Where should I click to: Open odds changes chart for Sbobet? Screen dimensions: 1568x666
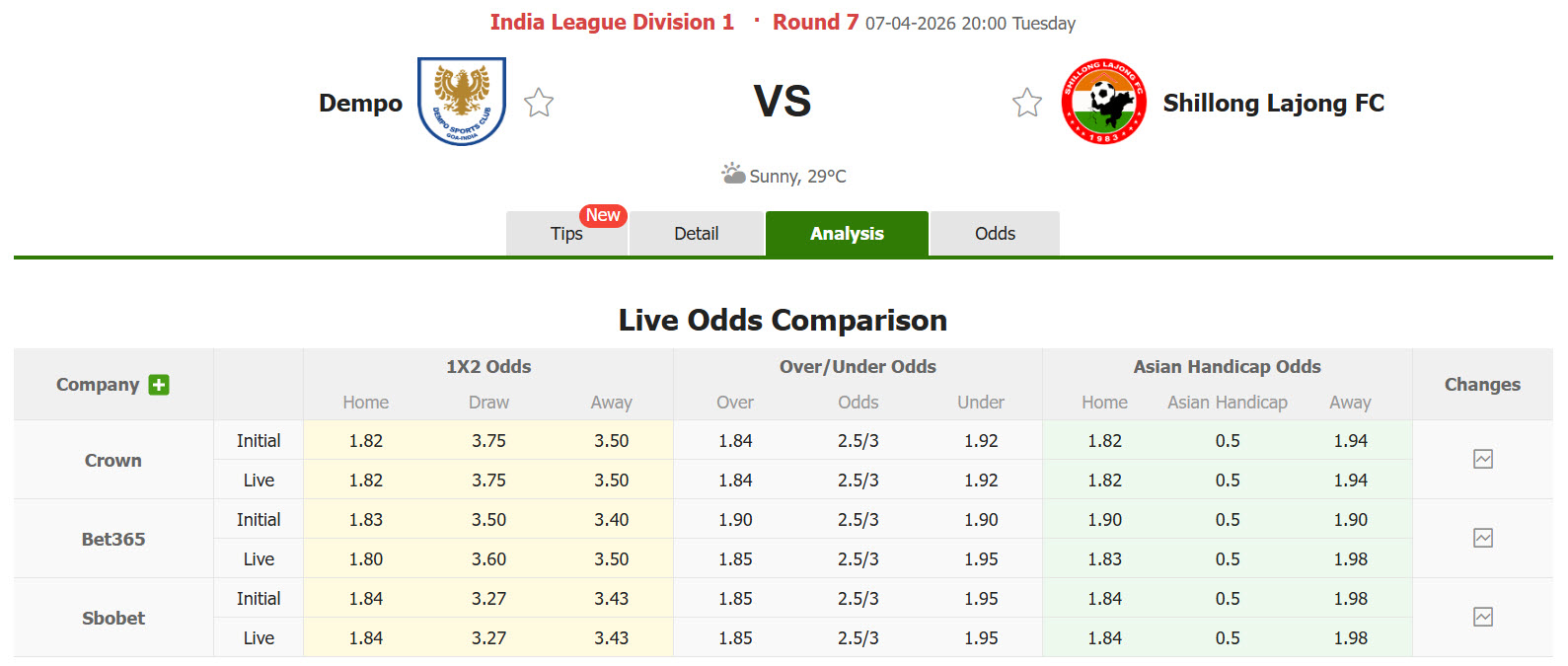pyautogui.click(x=1483, y=617)
